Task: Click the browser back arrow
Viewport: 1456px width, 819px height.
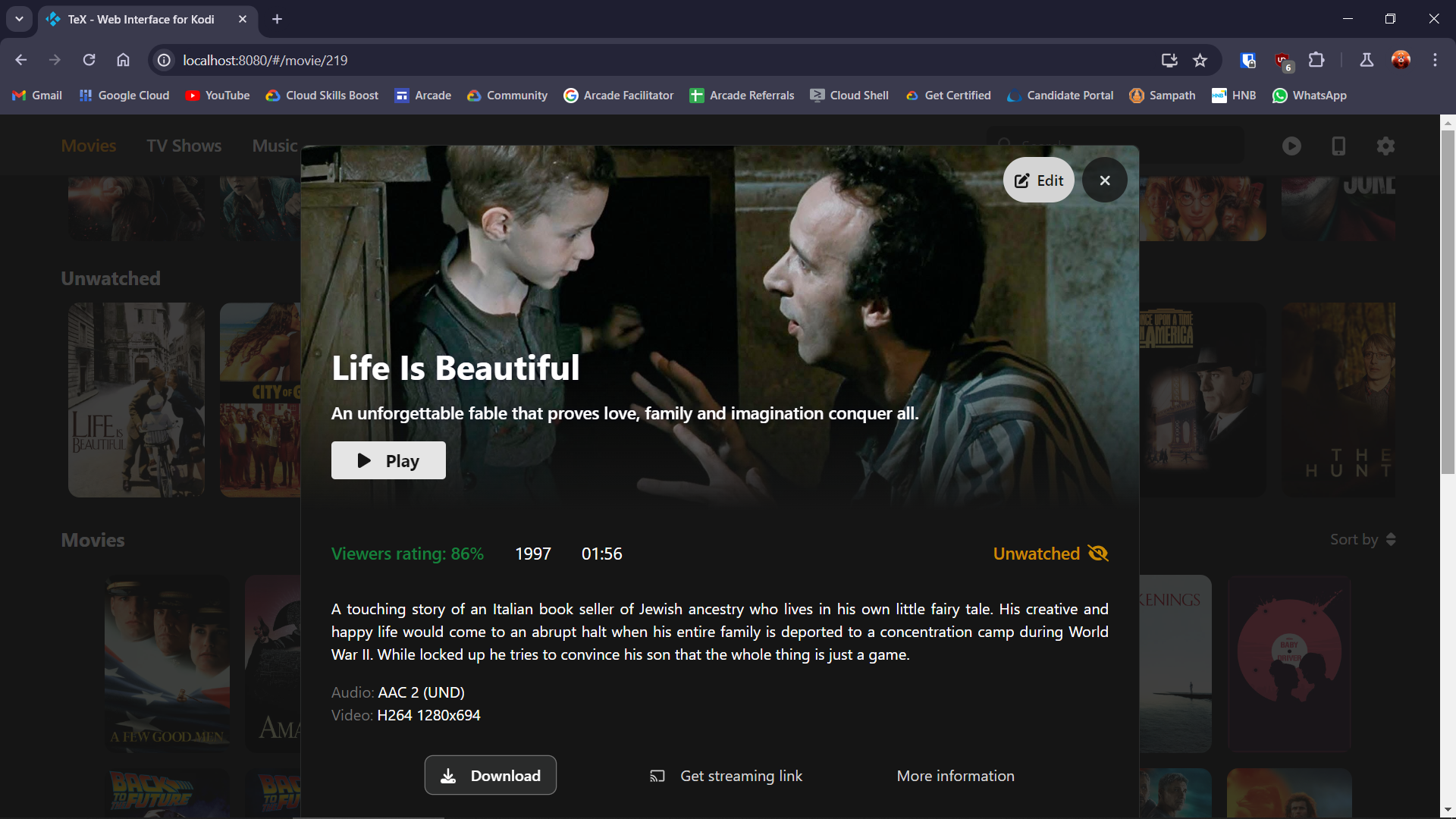Action: (x=21, y=60)
